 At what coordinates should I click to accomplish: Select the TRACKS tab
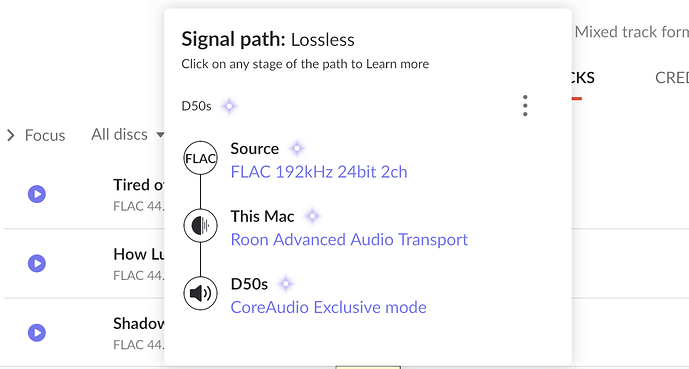pos(584,78)
